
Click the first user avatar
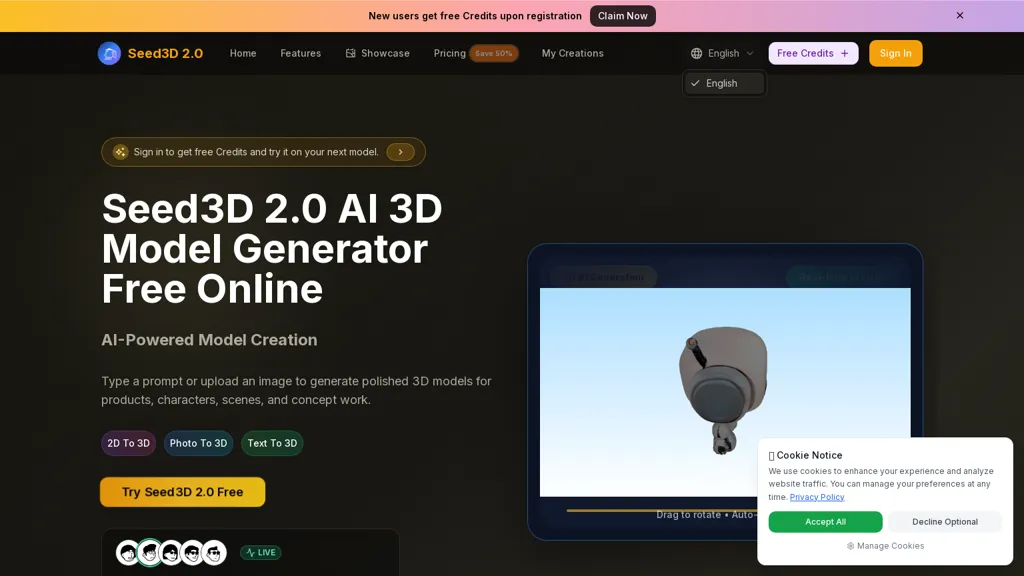128,552
